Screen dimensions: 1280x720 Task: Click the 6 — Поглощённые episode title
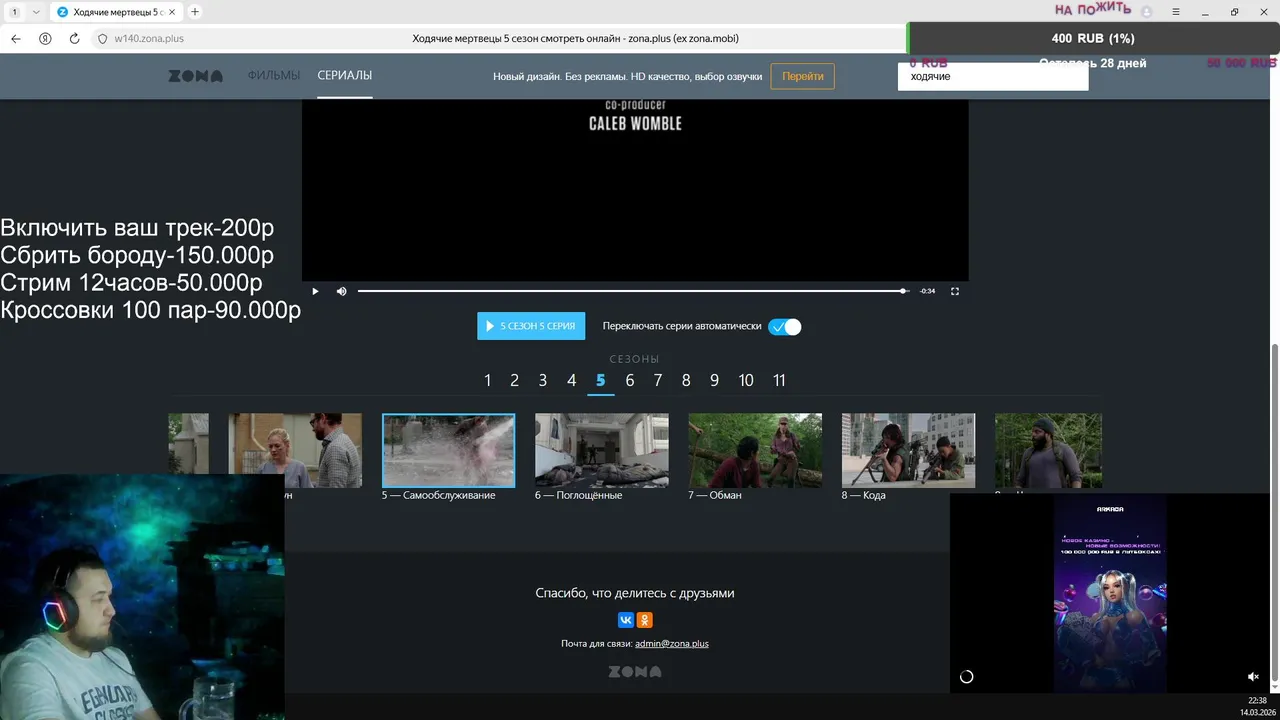[x=579, y=495]
